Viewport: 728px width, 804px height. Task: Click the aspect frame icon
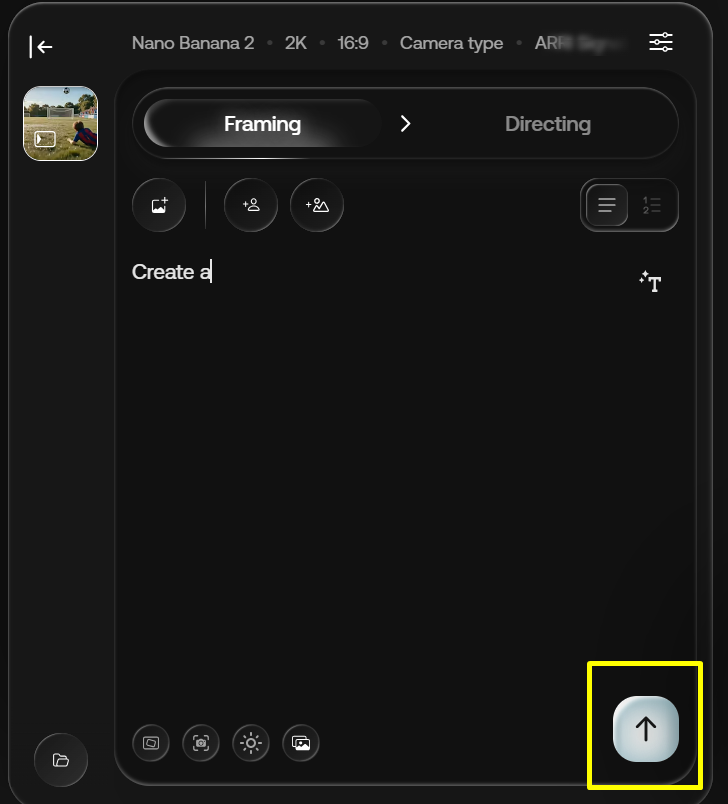[x=151, y=743]
